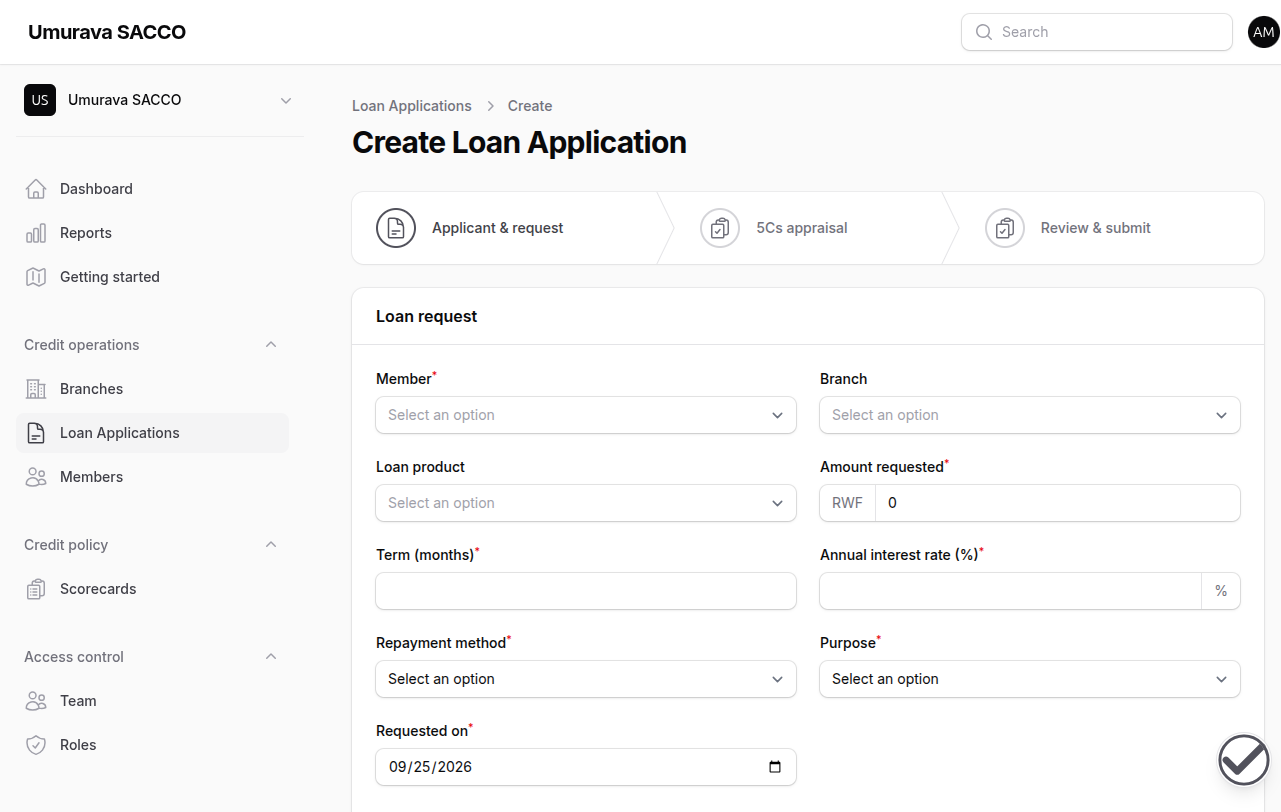Expand the Umurava SACCO tenant switcher chevron
This screenshot has width=1281, height=812.
[x=286, y=100]
